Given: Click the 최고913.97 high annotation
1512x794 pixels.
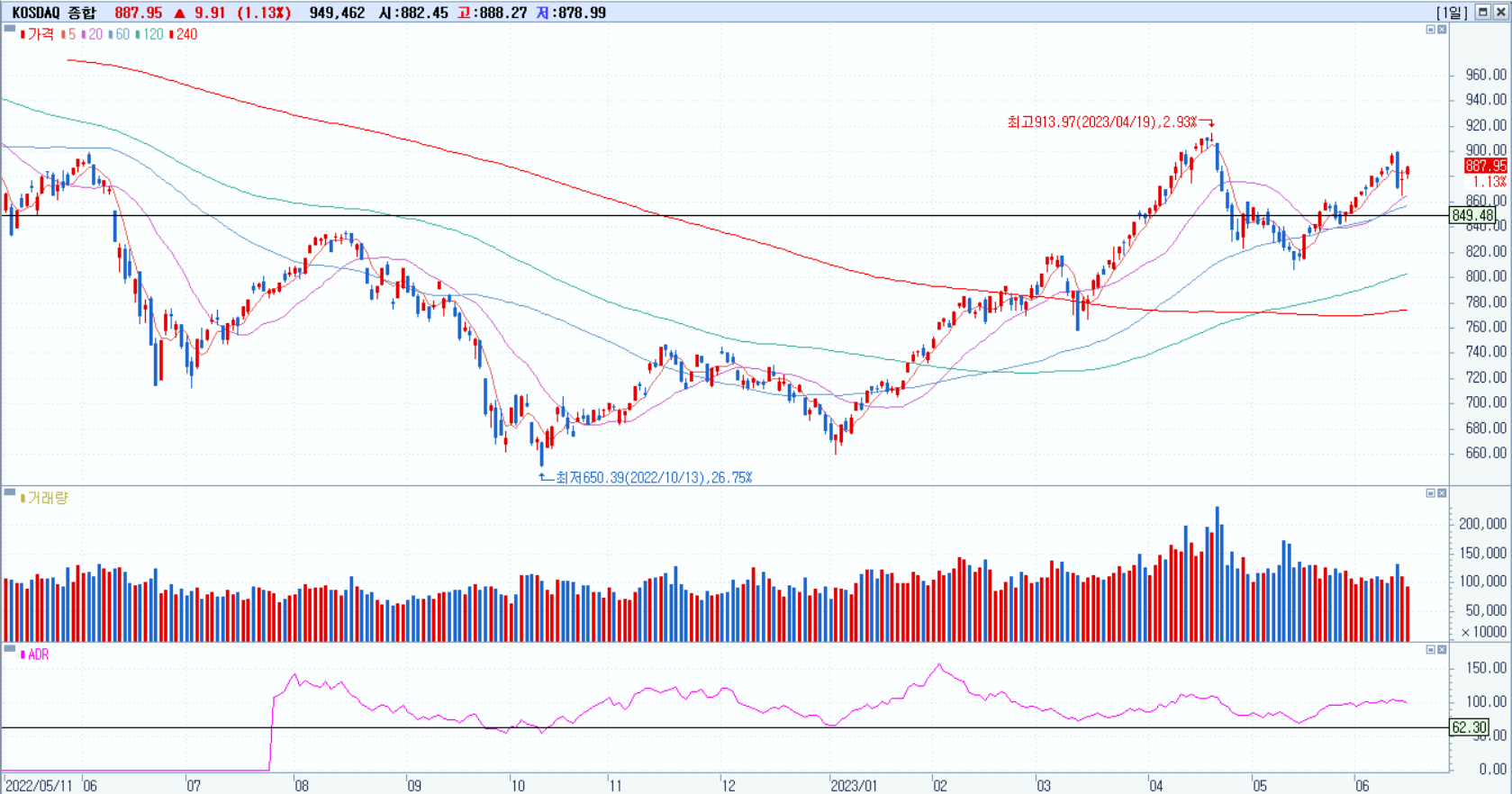Looking at the screenshot, I should tap(1102, 122).
